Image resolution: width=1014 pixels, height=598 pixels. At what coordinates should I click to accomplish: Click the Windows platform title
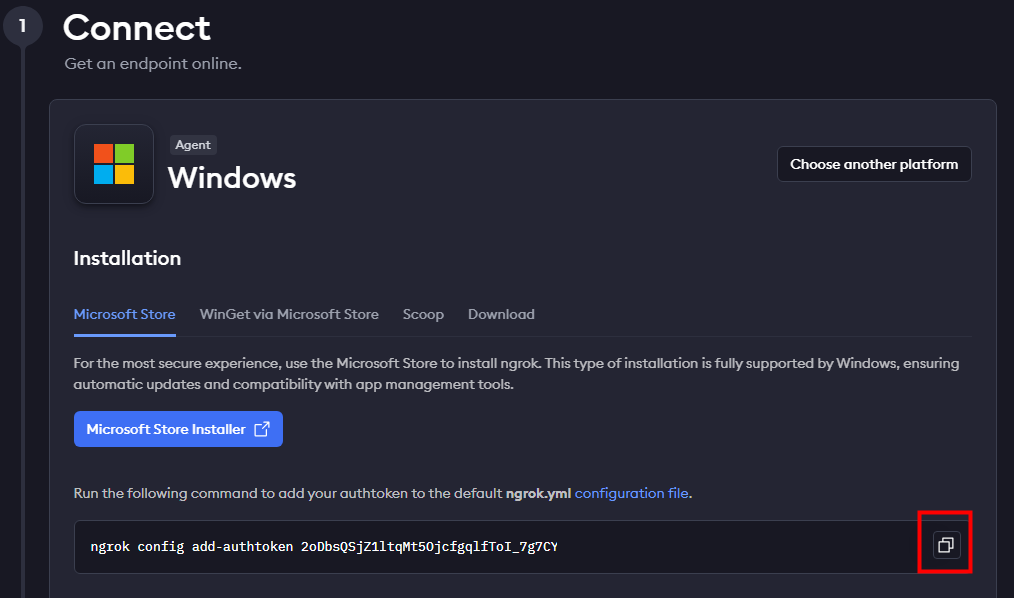coord(232,178)
